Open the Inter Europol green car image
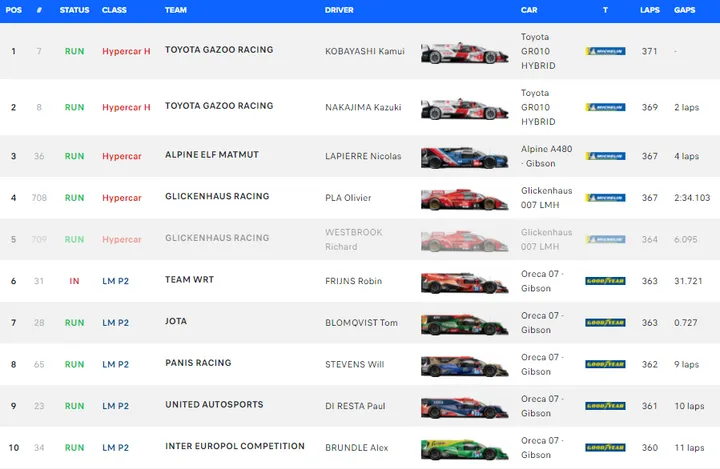 (x=464, y=449)
